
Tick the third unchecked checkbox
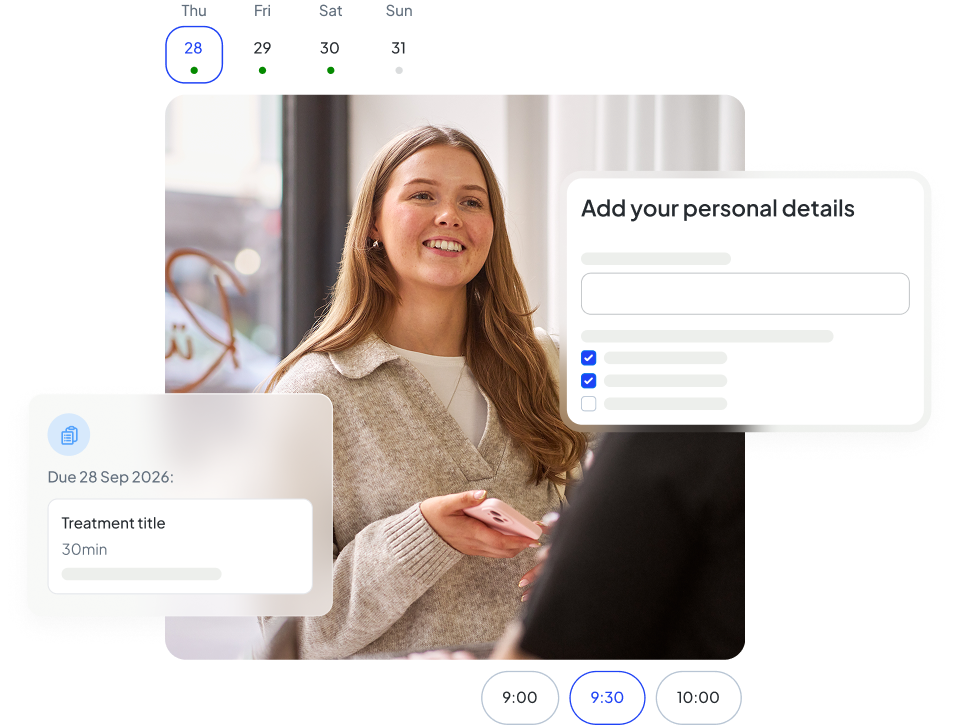pyautogui.click(x=589, y=404)
